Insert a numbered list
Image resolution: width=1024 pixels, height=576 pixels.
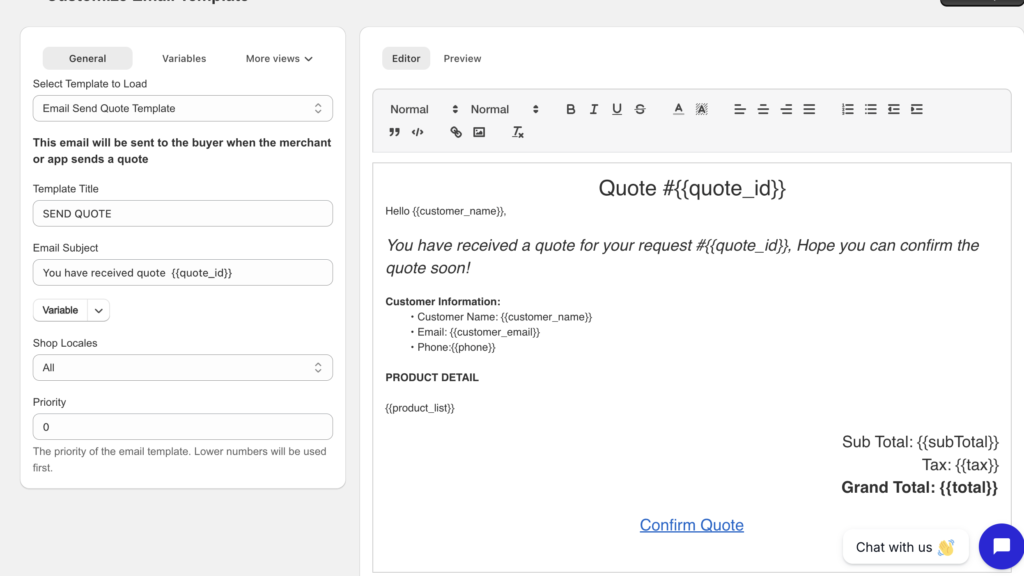coord(847,109)
